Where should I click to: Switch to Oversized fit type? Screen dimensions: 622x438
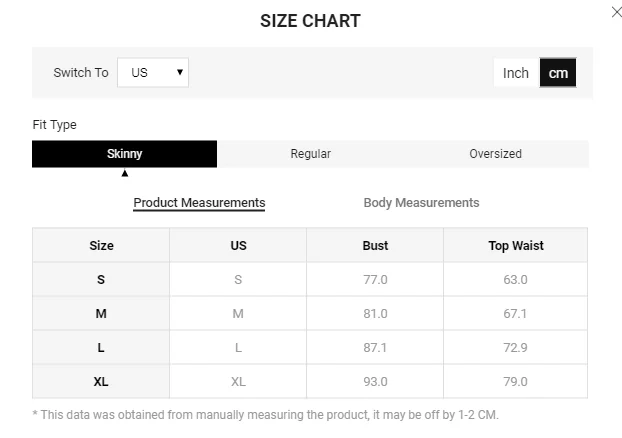point(495,154)
